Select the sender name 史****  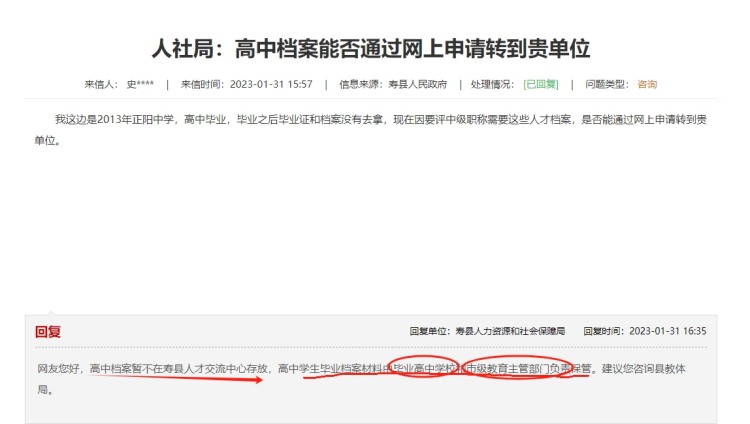pos(140,84)
